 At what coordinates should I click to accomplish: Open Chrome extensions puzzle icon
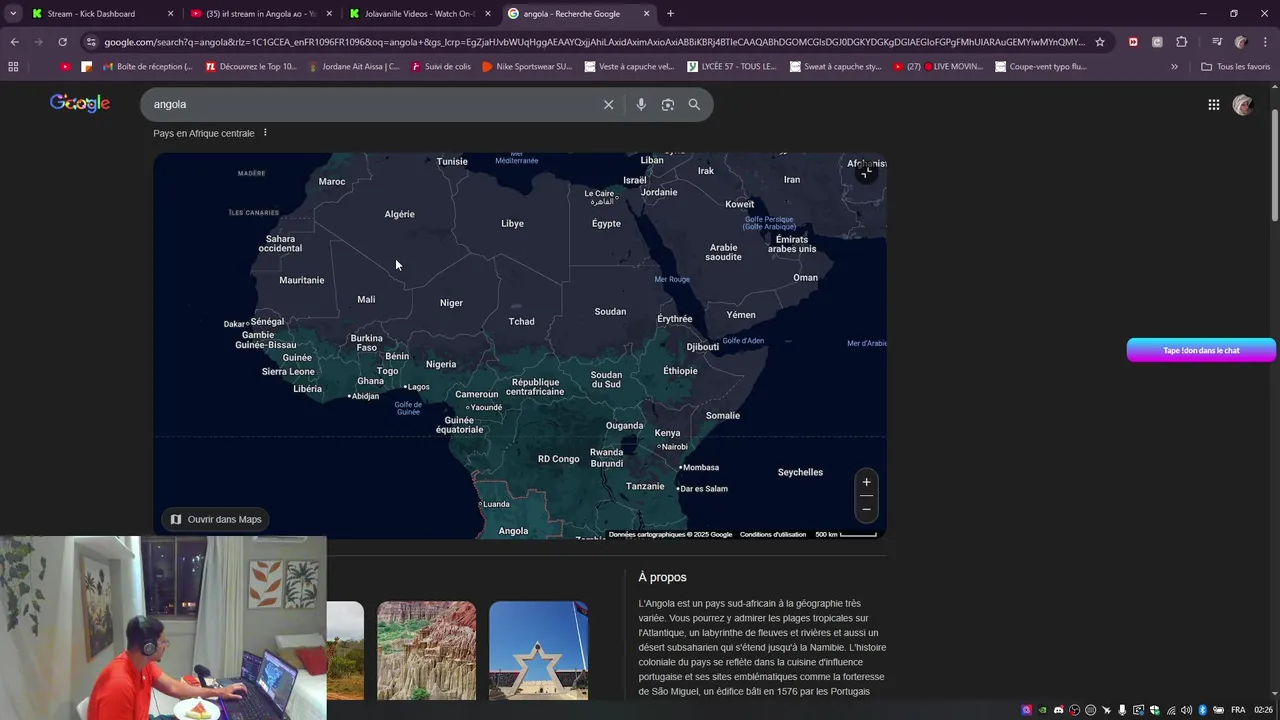pyautogui.click(x=1182, y=42)
